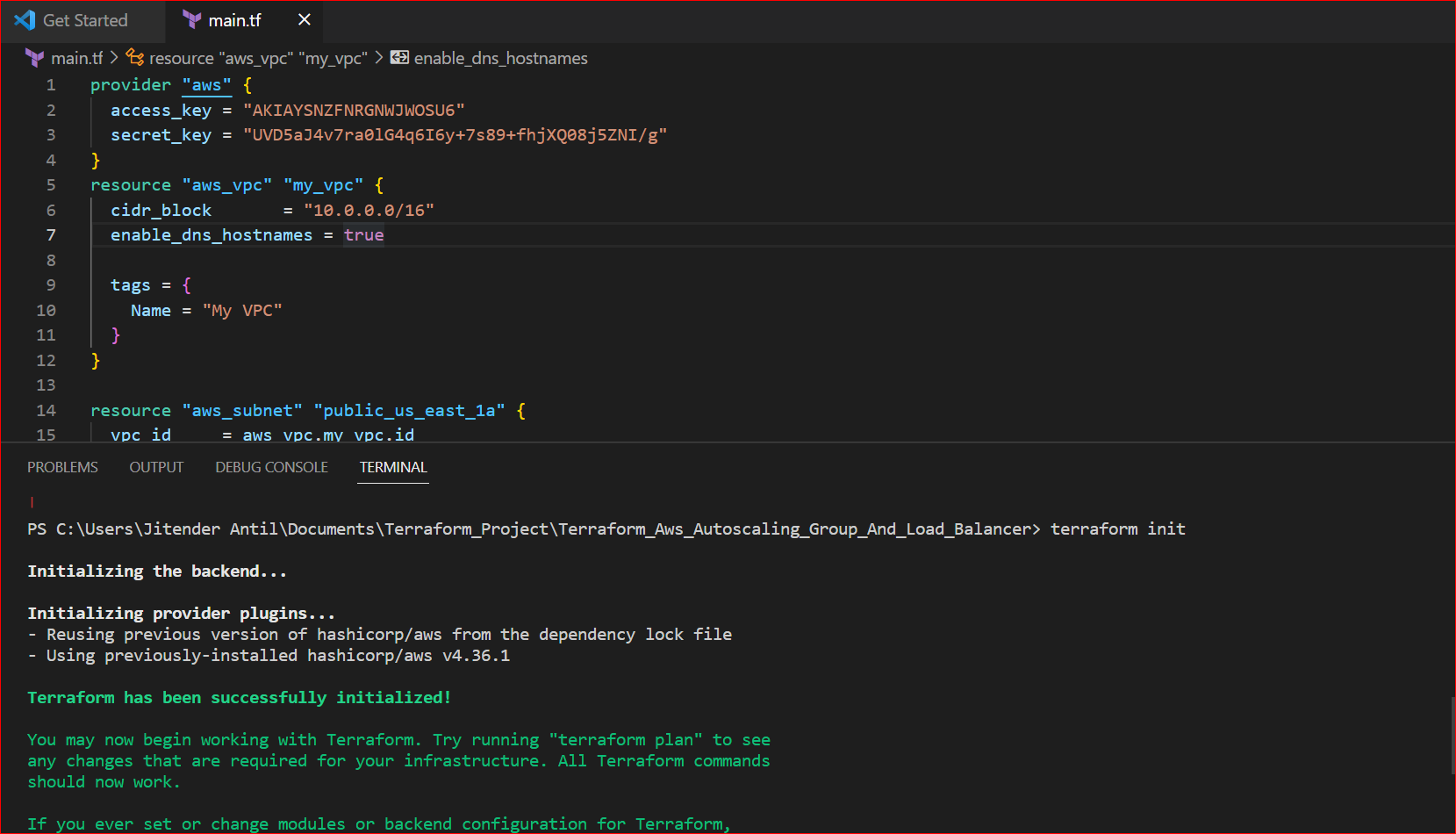Click the "aws" provider name string
Viewport: 1456px width, 834px height.
[207, 85]
